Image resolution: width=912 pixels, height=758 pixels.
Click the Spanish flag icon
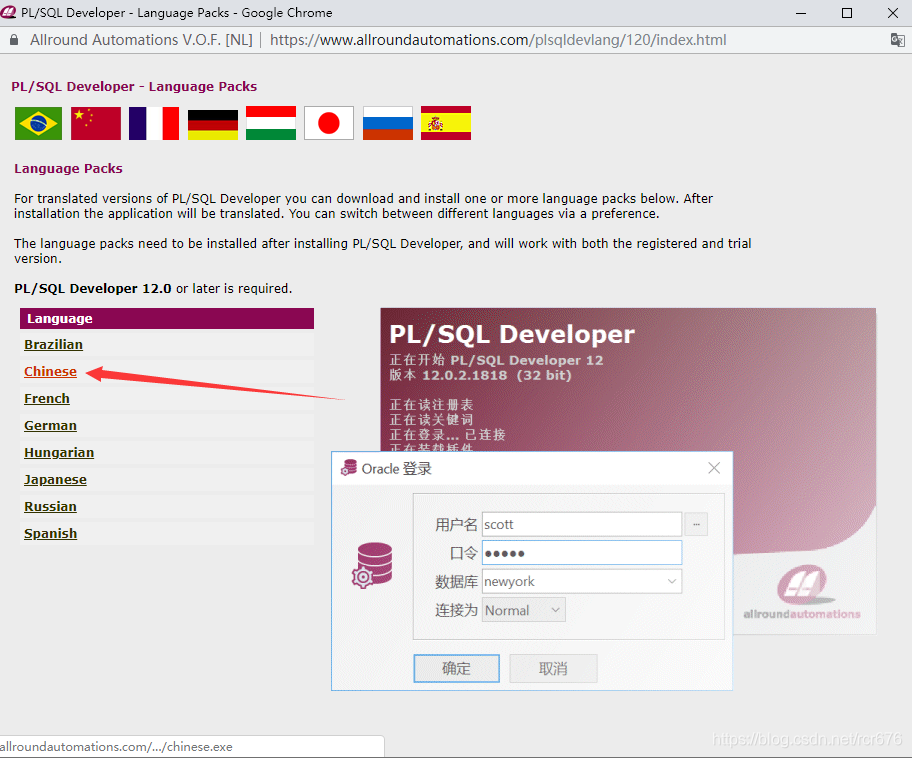pyautogui.click(x=446, y=123)
